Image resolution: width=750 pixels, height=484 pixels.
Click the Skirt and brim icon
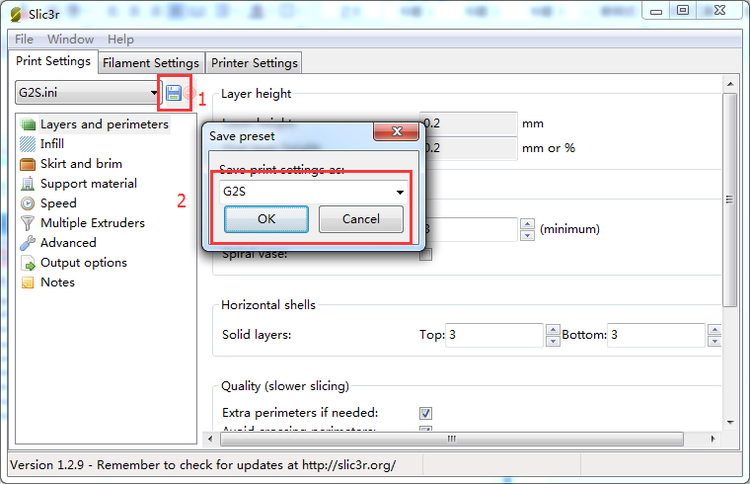point(28,164)
